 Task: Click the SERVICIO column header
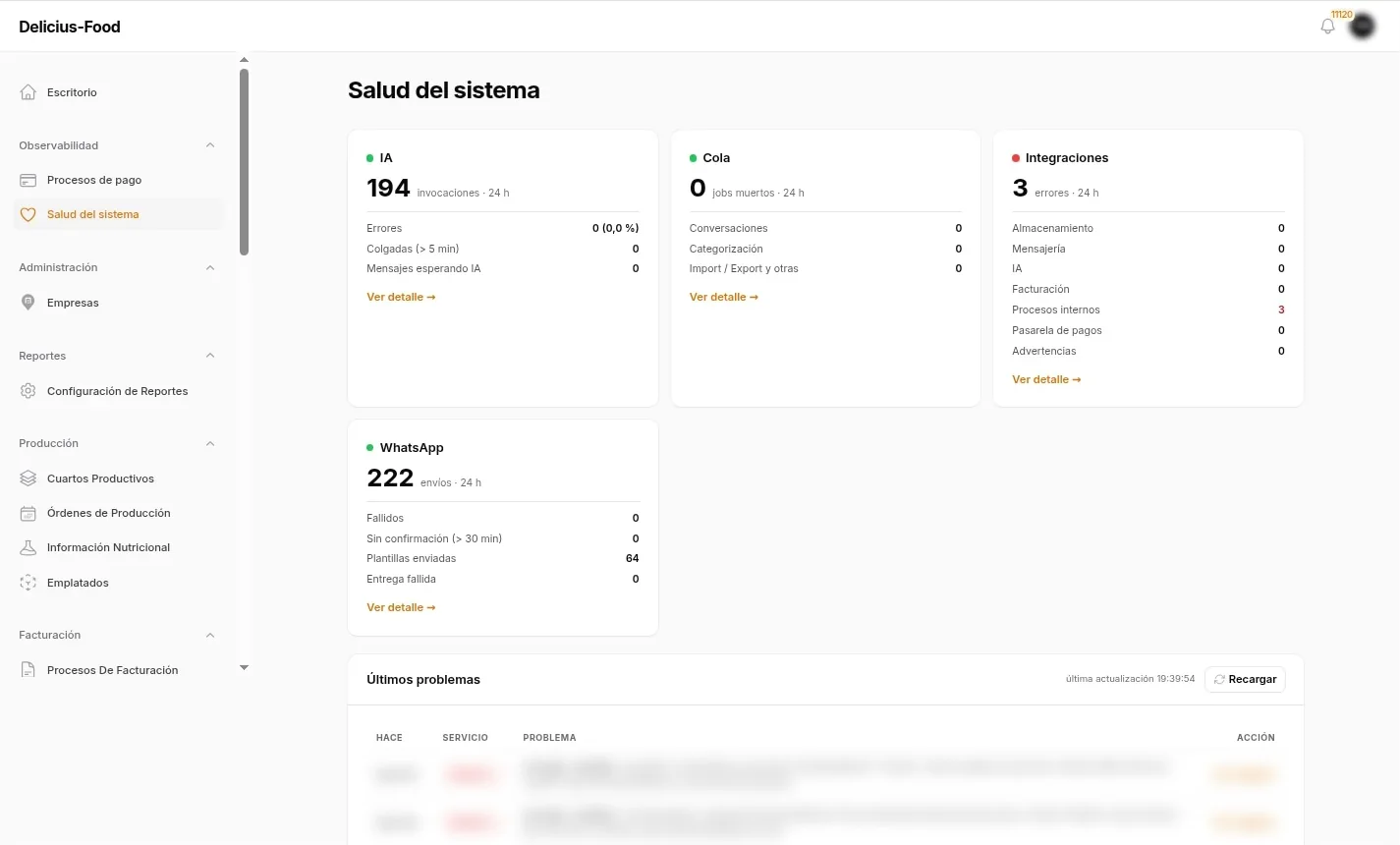pyautogui.click(x=465, y=737)
